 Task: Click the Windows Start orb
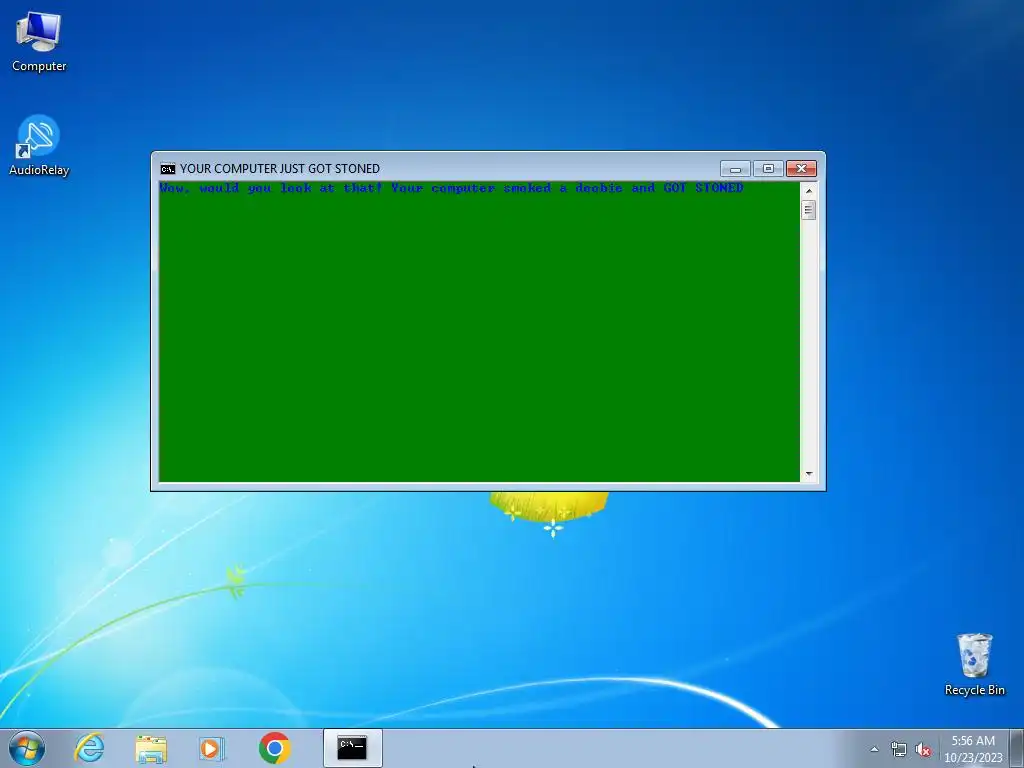(27, 748)
